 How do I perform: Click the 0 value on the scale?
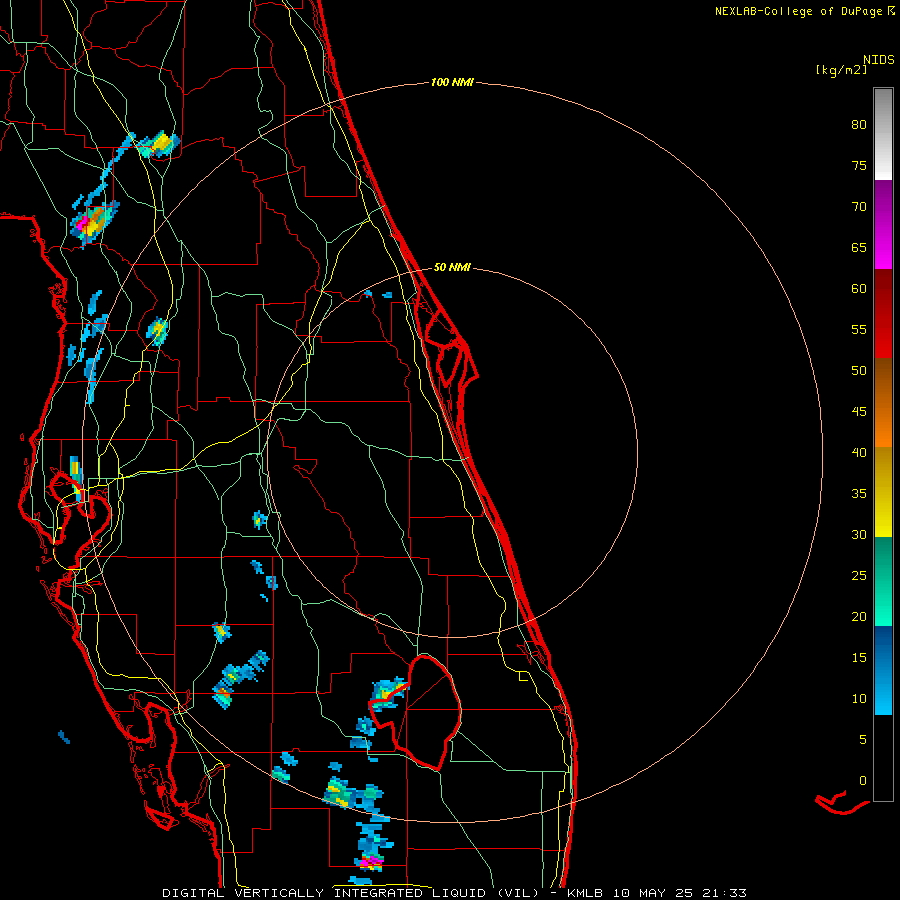[863, 781]
